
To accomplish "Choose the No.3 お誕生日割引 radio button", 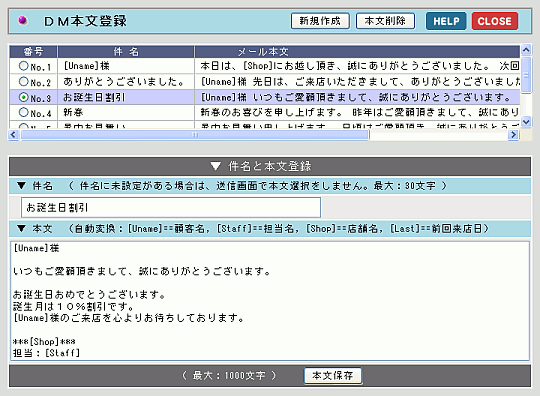I will pyautogui.click(x=23, y=97).
